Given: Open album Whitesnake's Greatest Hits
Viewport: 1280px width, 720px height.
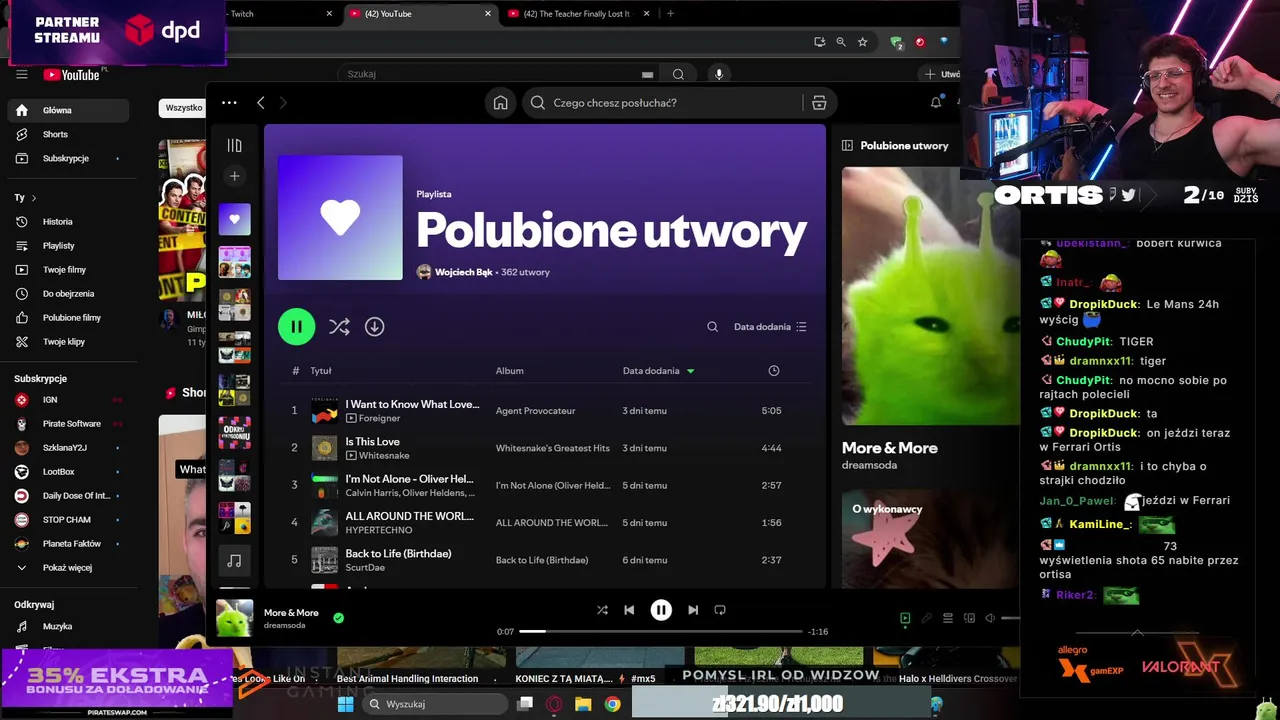Looking at the screenshot, I should [x=552, y=447].
